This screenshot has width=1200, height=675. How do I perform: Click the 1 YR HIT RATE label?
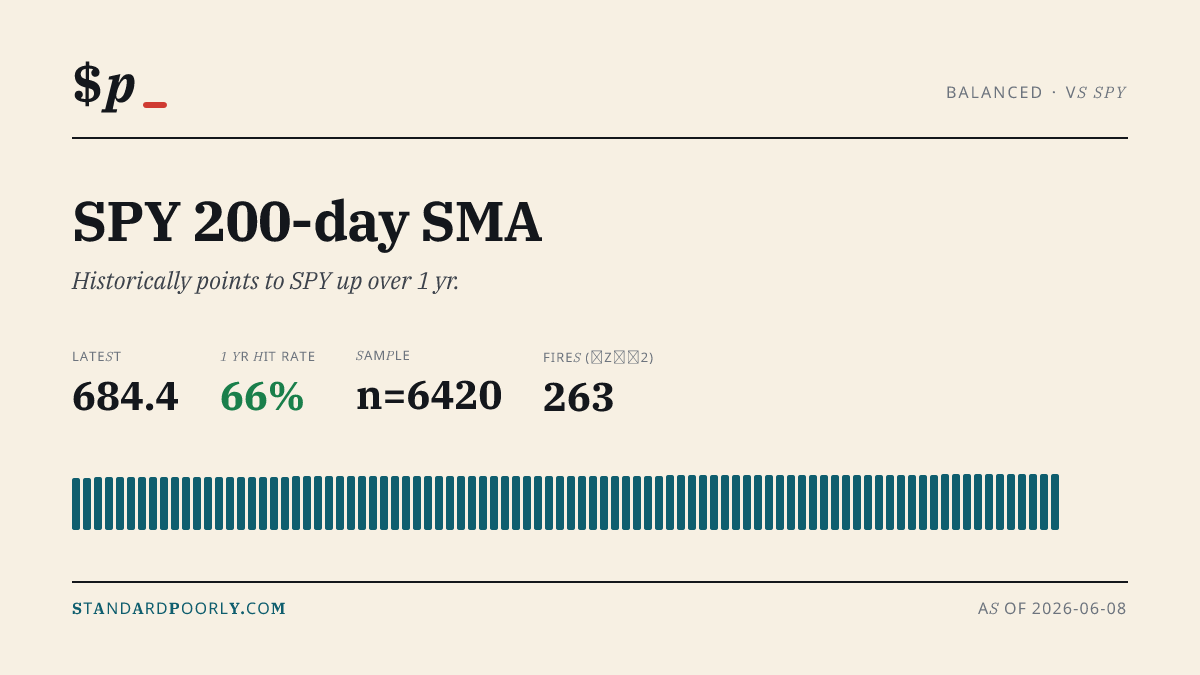[x=268, y=357]
